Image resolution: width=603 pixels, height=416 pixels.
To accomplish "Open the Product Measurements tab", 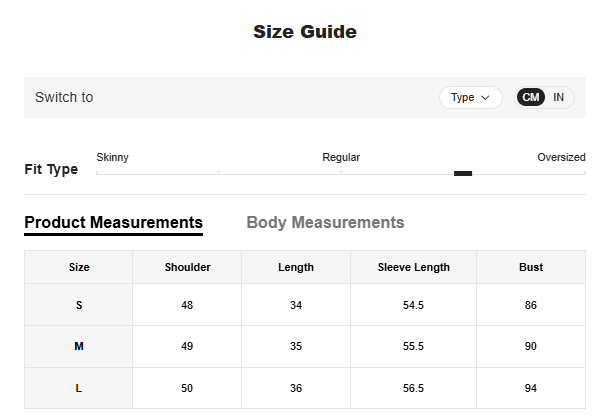I will tap(113, 222).
